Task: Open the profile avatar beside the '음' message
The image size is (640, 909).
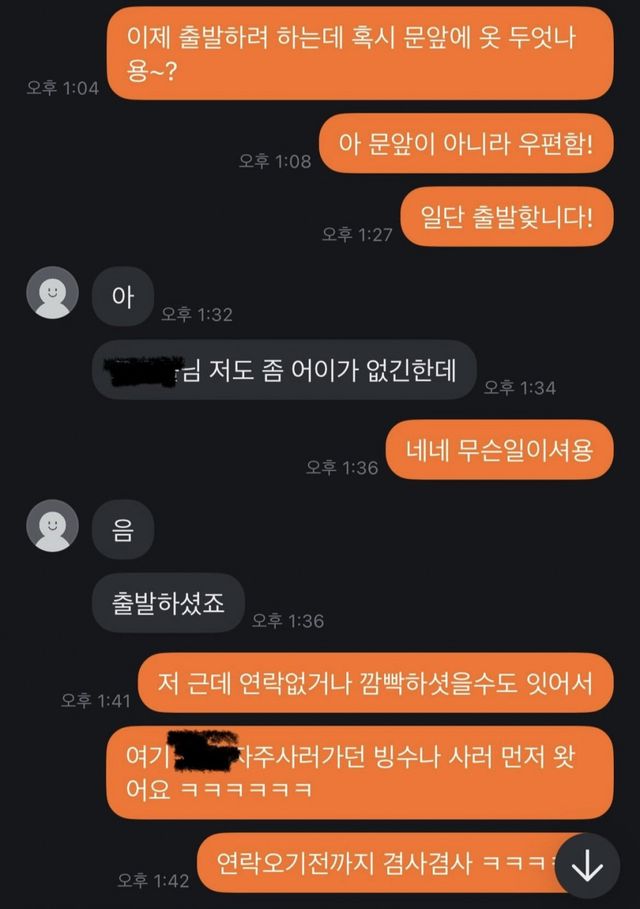Action: 52,525
